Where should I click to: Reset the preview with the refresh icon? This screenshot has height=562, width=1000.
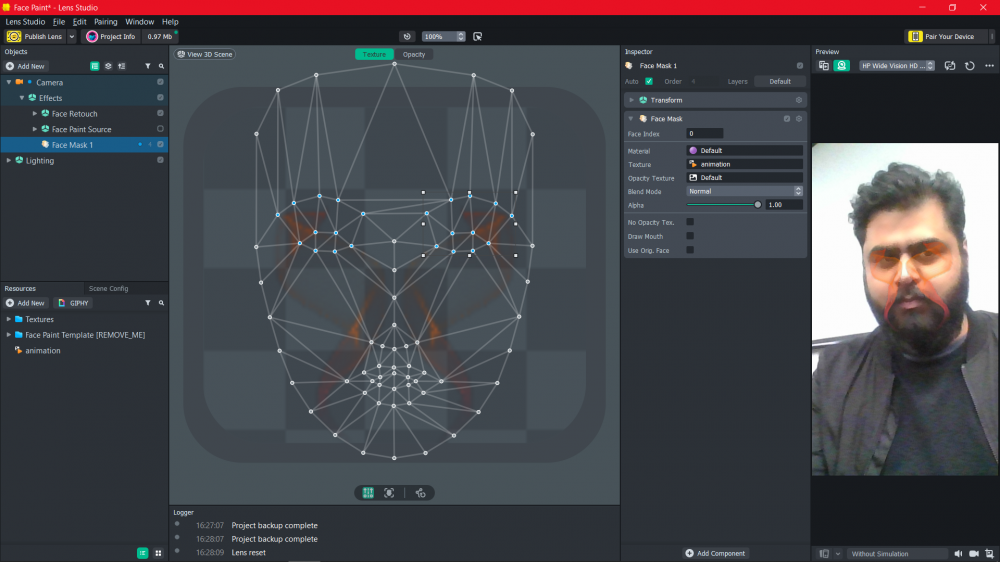969,66
